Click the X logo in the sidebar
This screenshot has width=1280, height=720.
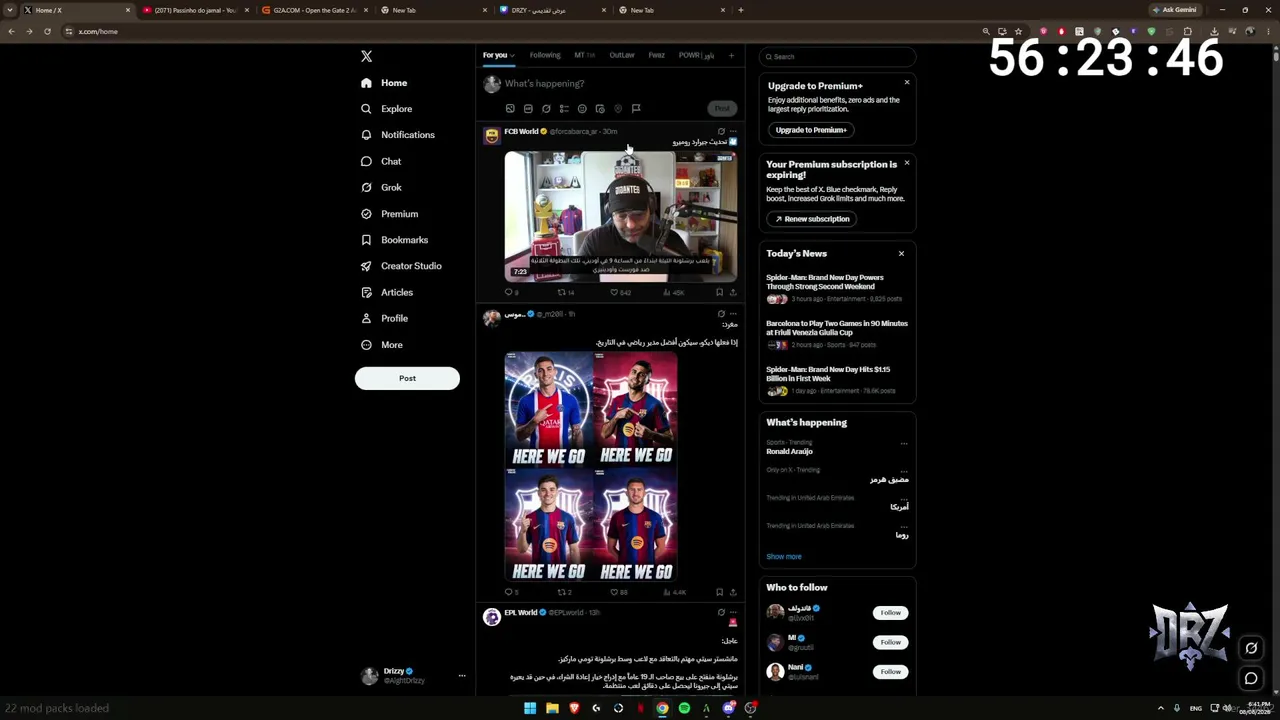click(x=366, y=57)
